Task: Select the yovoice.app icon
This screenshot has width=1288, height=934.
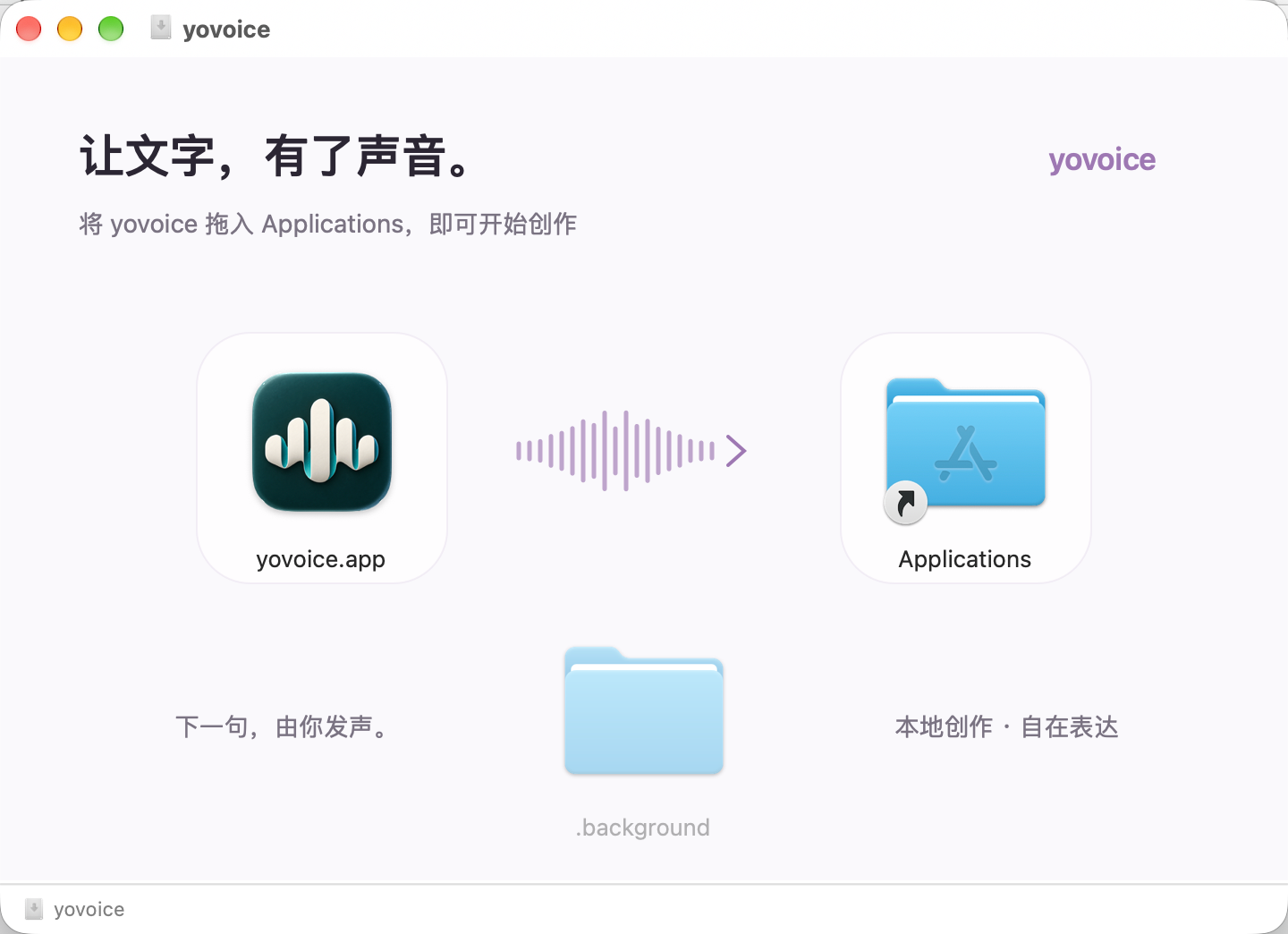Action: point(322,442)
